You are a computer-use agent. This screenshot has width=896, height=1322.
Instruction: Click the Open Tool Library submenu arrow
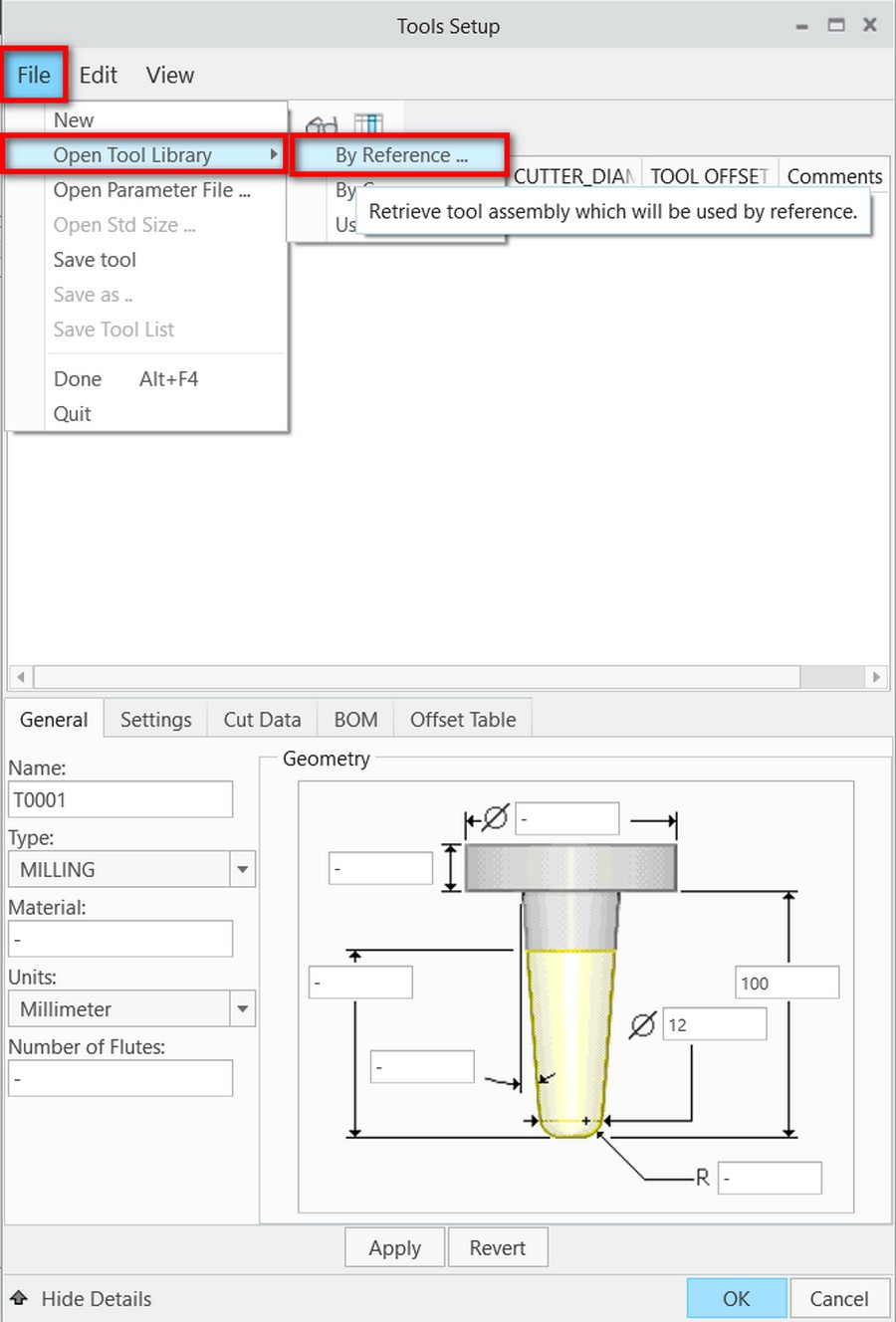[x=274, y=154]
